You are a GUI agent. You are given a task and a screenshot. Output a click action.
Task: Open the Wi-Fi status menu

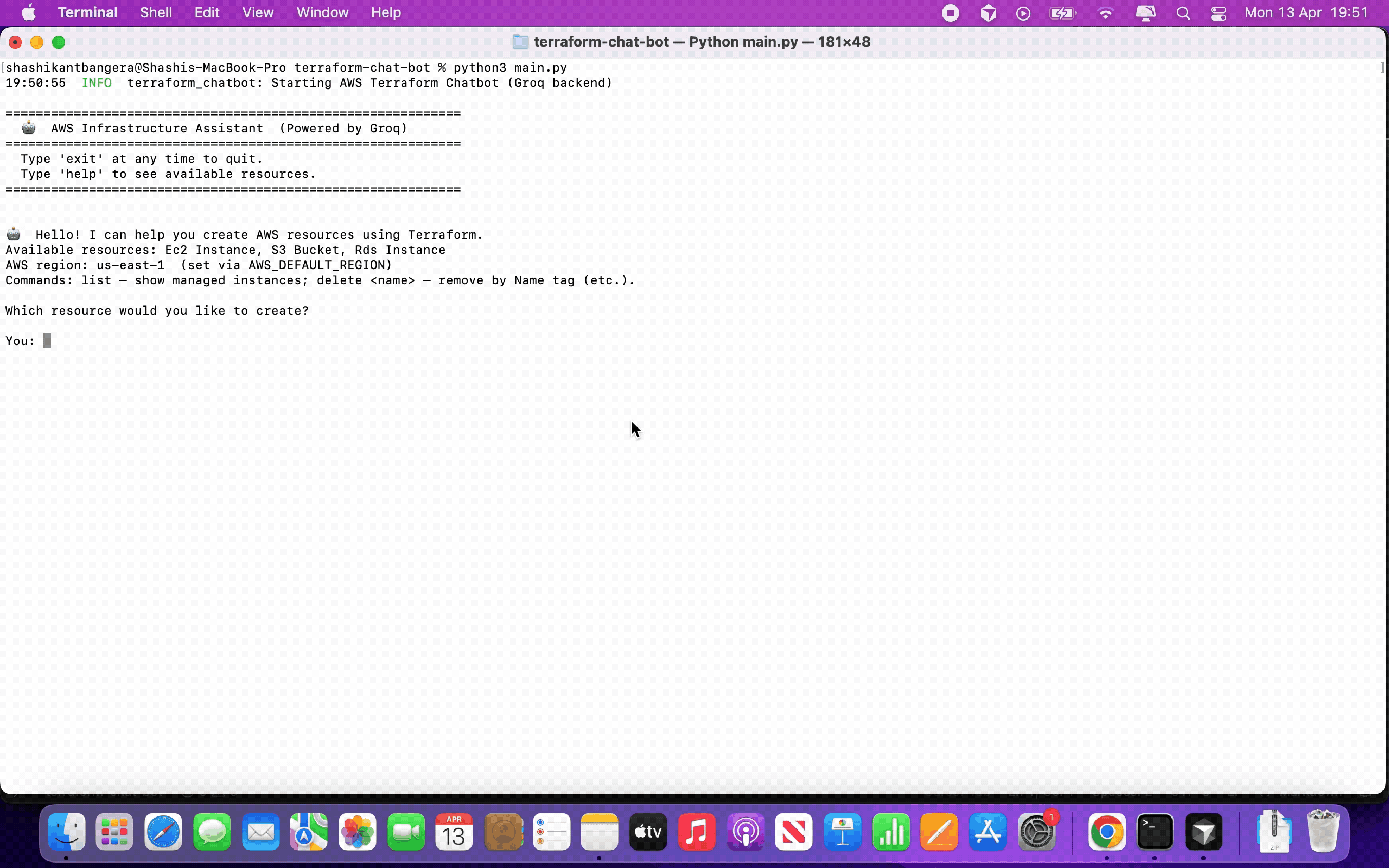(1105, 12)
